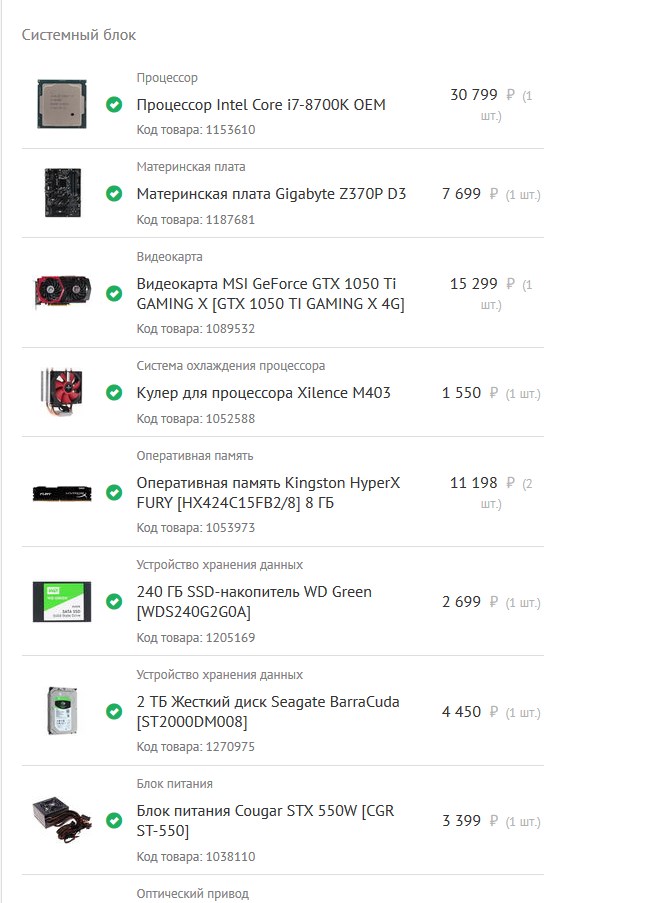Open the Материнская плата Gigabyte Z370P D3 link

click(271, 194)
